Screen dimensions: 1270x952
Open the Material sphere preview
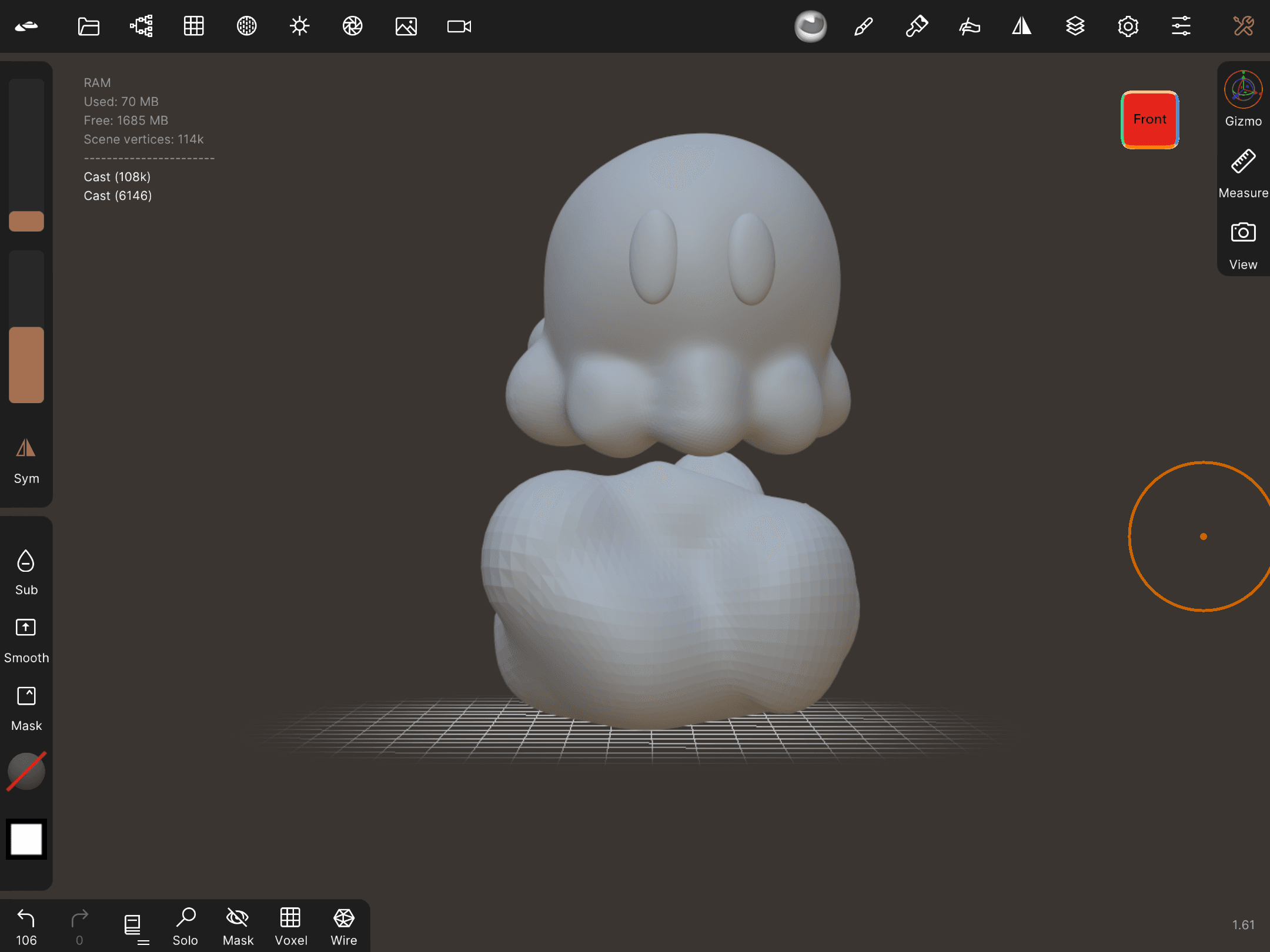pos(810,26)
